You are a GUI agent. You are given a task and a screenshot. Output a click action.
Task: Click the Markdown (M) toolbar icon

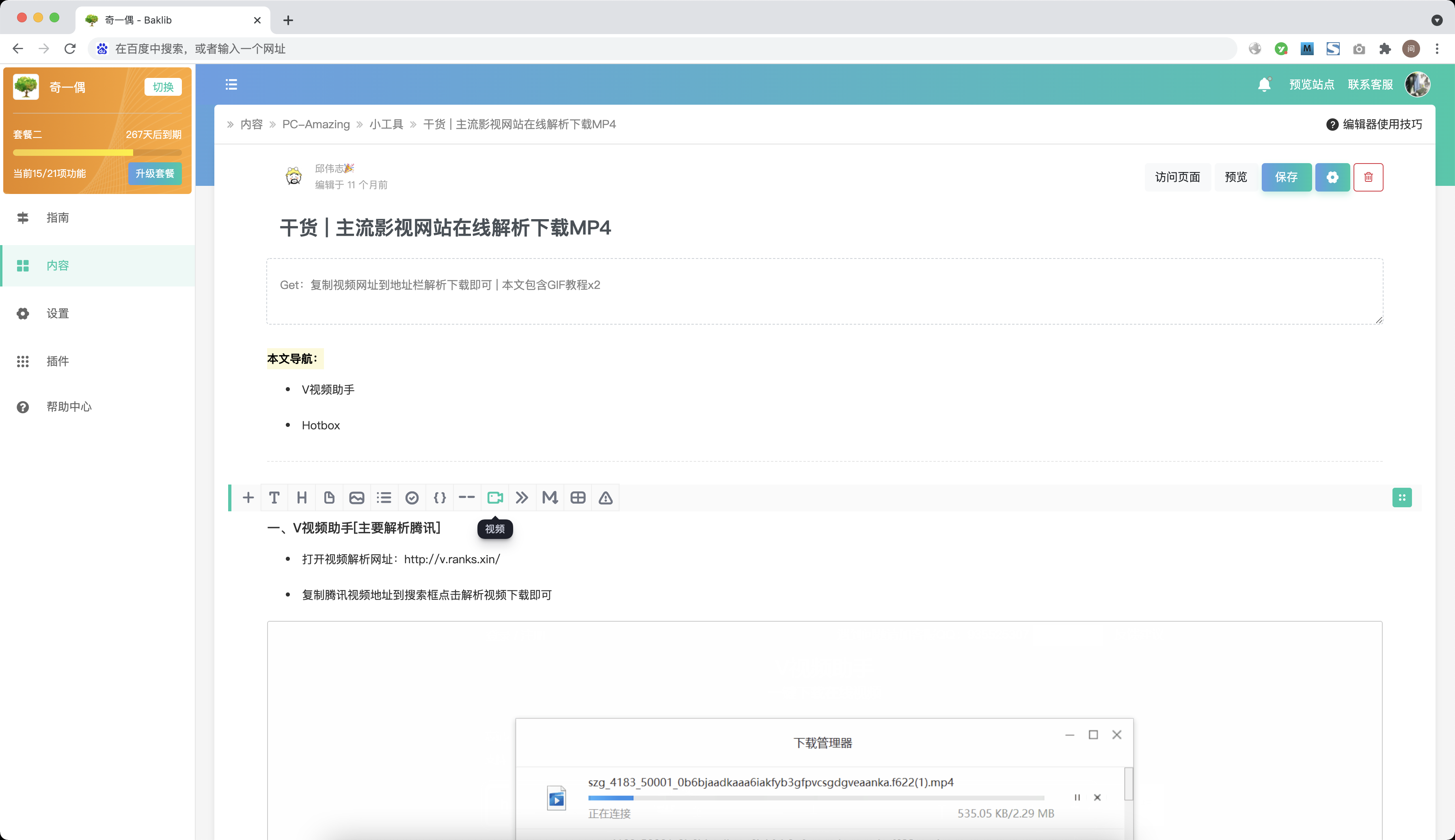tap(549, 497)
